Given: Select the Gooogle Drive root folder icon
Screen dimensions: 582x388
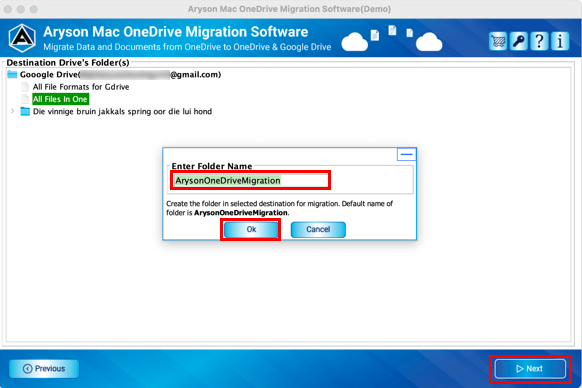Looking at the screenshot, I should (x=12, y=75).
